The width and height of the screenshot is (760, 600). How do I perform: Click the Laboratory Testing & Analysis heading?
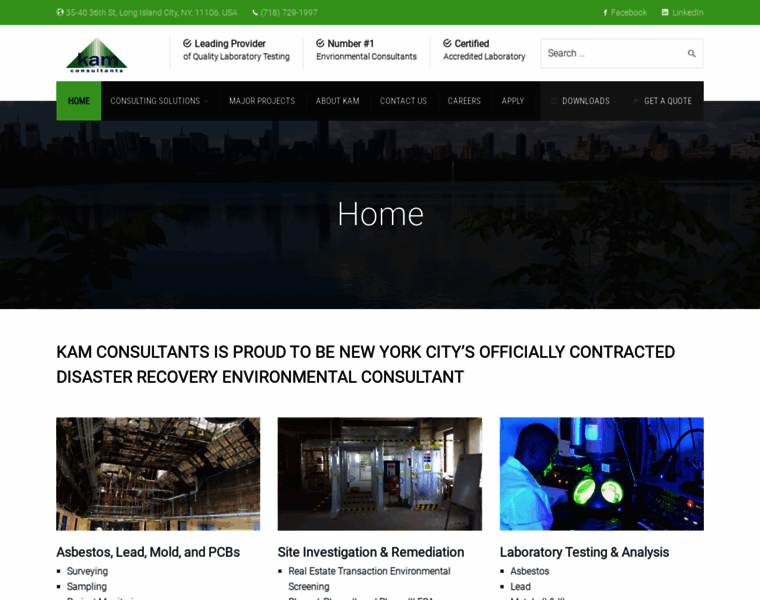click(584, 552)
